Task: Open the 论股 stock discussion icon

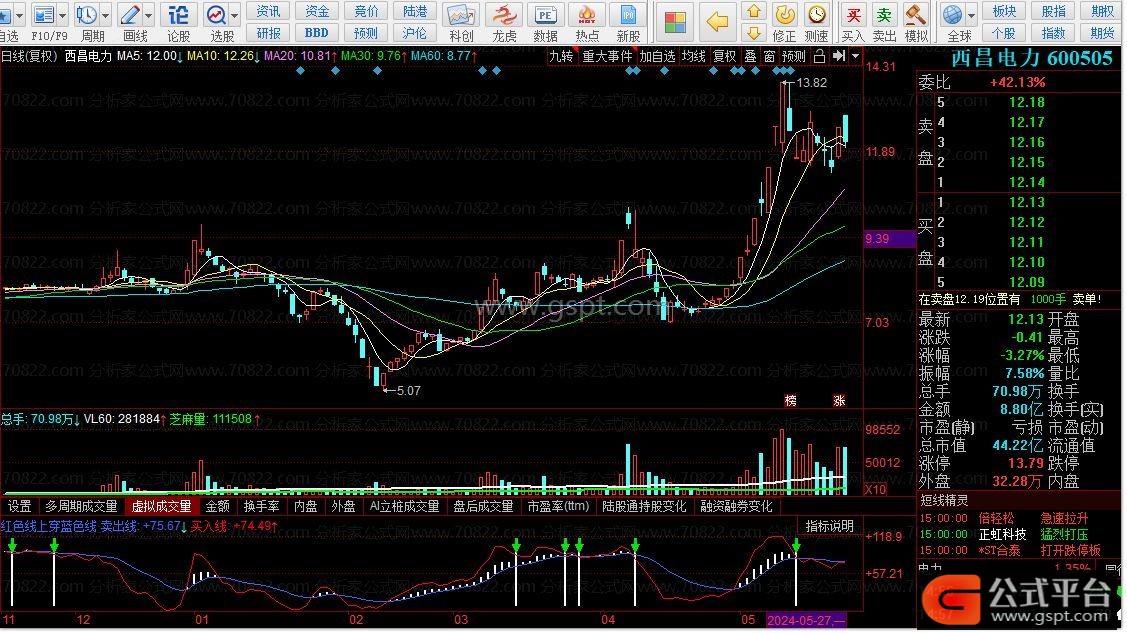Action: point(178,14)
